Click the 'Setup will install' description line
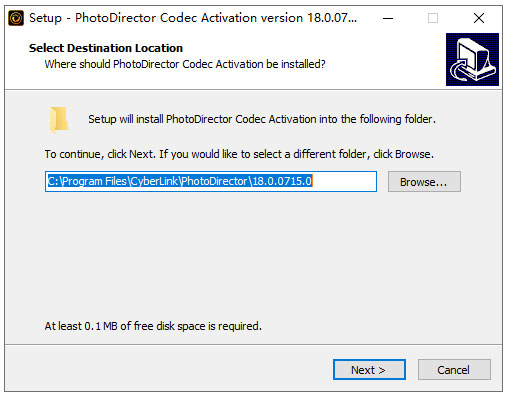The height and width of the screenshot is (396, 509). coord(262,119)
